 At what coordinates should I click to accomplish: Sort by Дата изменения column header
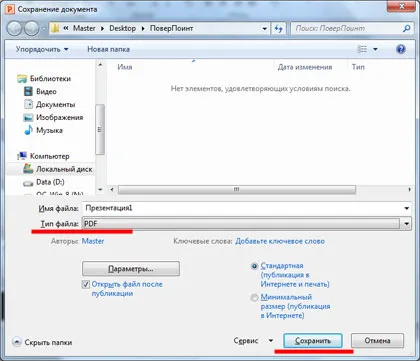click(x=305, y=67)
